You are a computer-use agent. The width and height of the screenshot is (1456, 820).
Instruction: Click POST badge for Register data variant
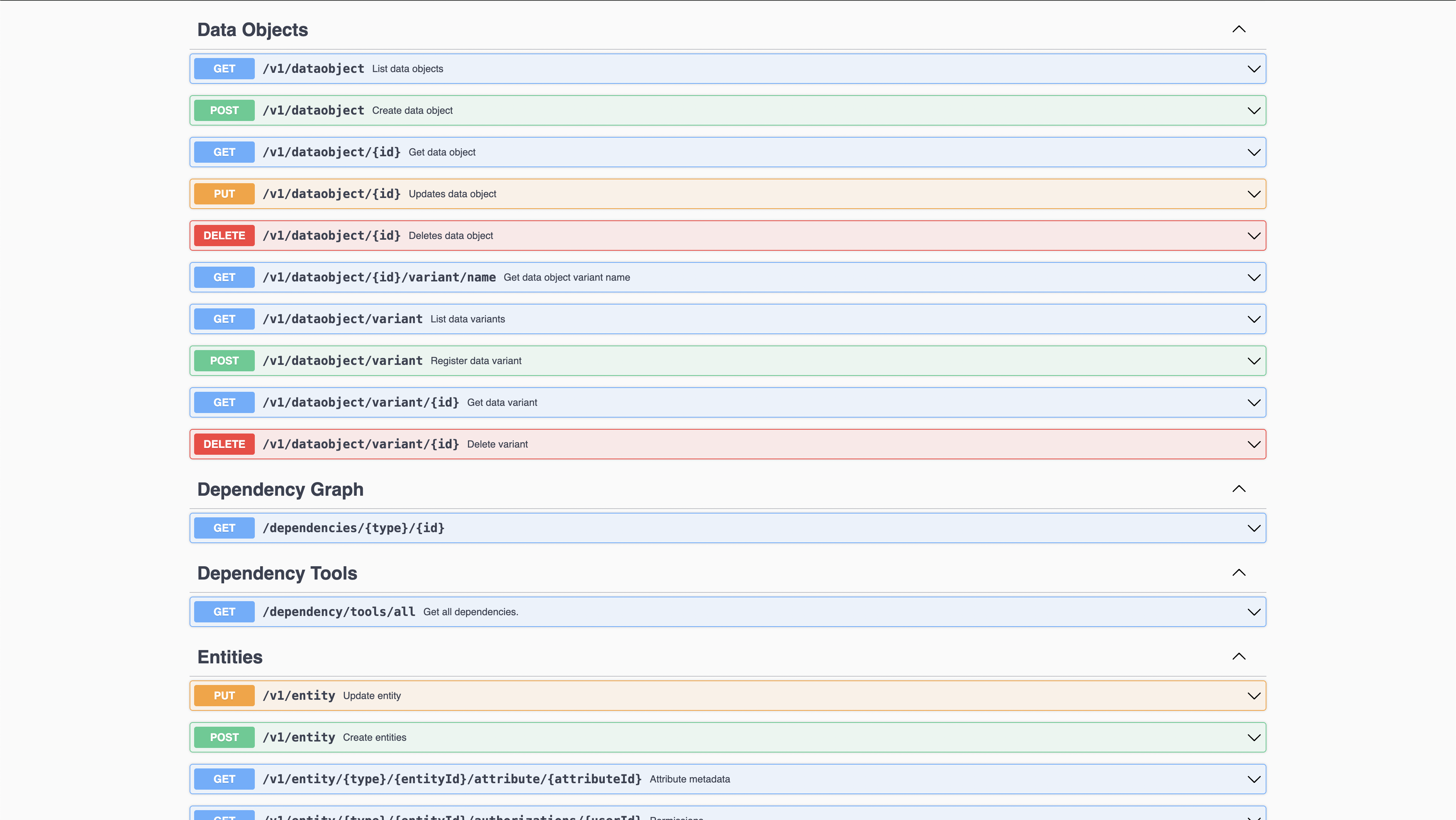point(224,361)
